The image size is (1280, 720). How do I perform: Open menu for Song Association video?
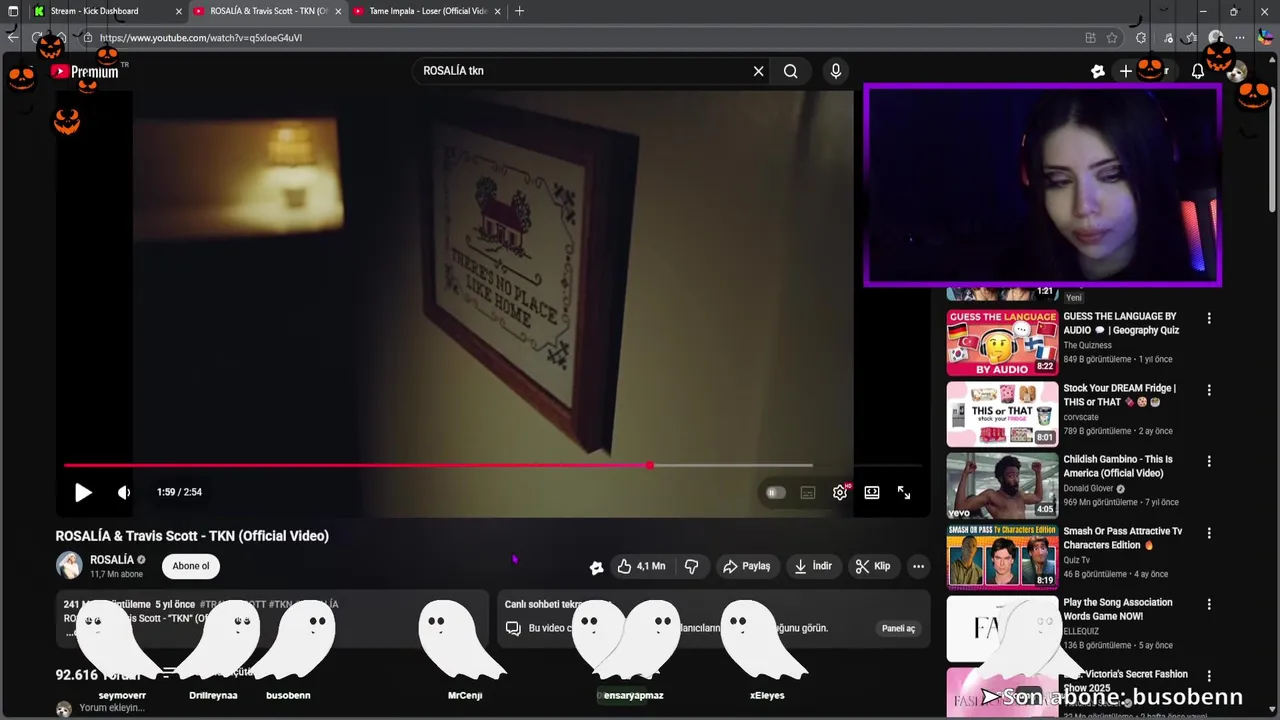[1209, 604]
